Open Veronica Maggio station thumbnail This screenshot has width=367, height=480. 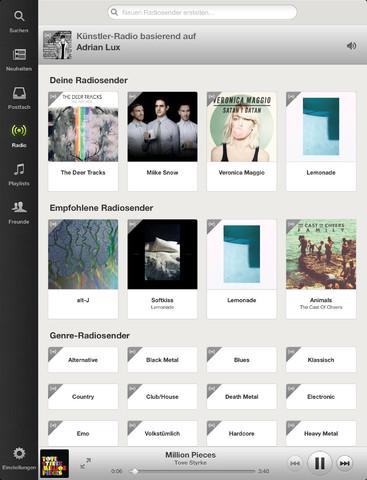[242, 127]
